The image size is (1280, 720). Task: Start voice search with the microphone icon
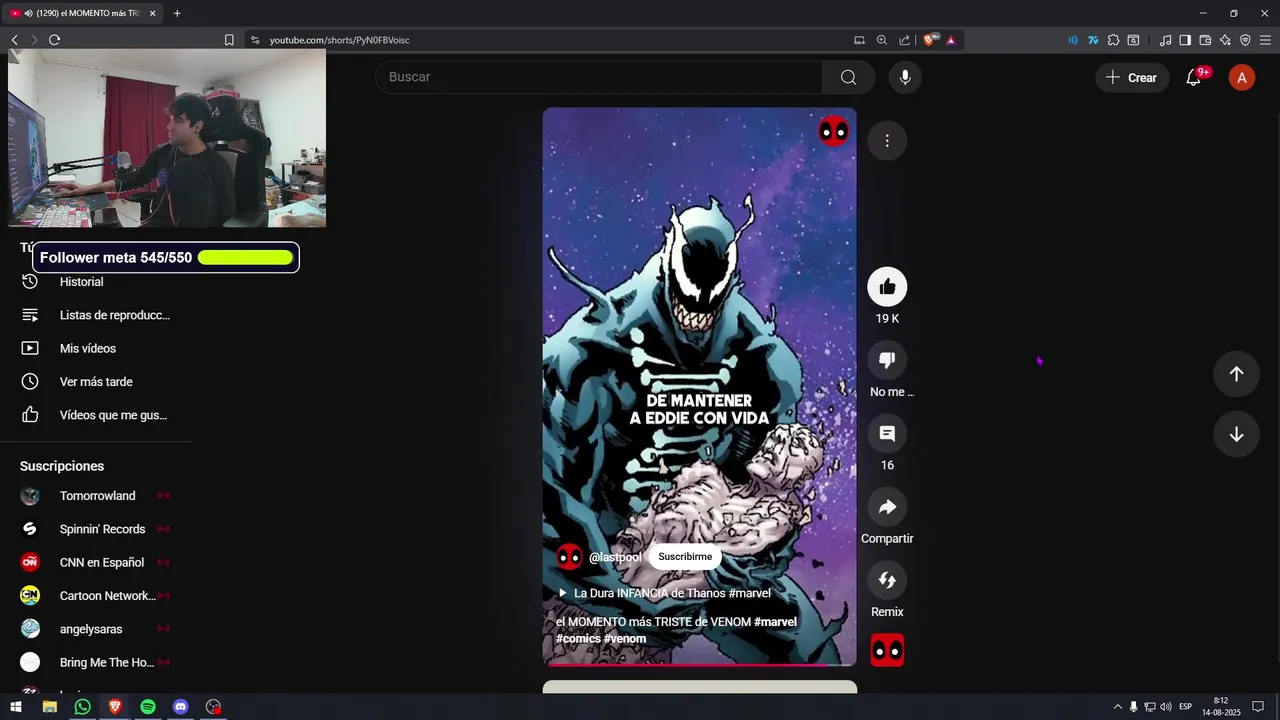[905, 77]
